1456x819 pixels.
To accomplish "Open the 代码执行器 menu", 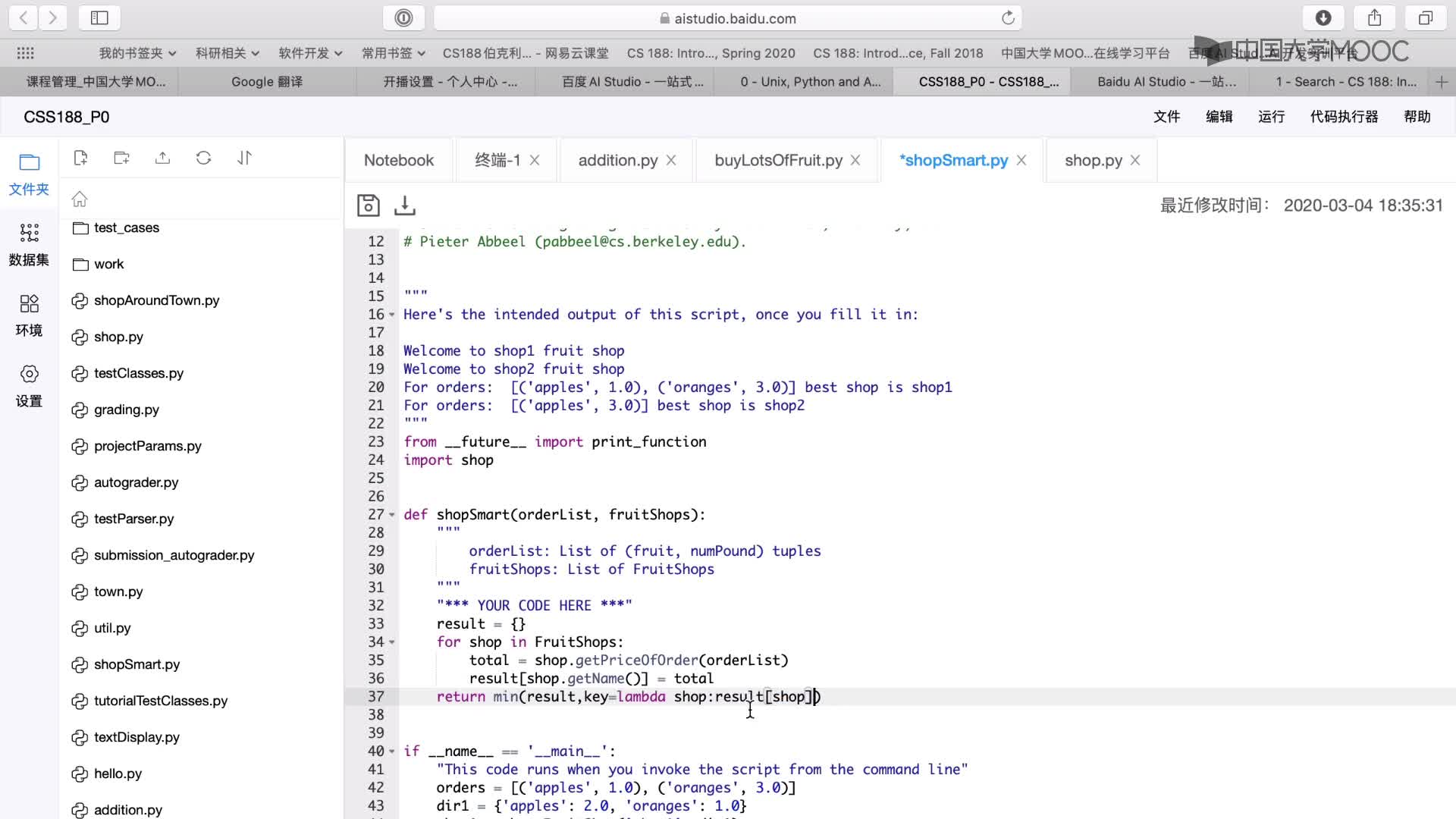I will [1344, 117].
